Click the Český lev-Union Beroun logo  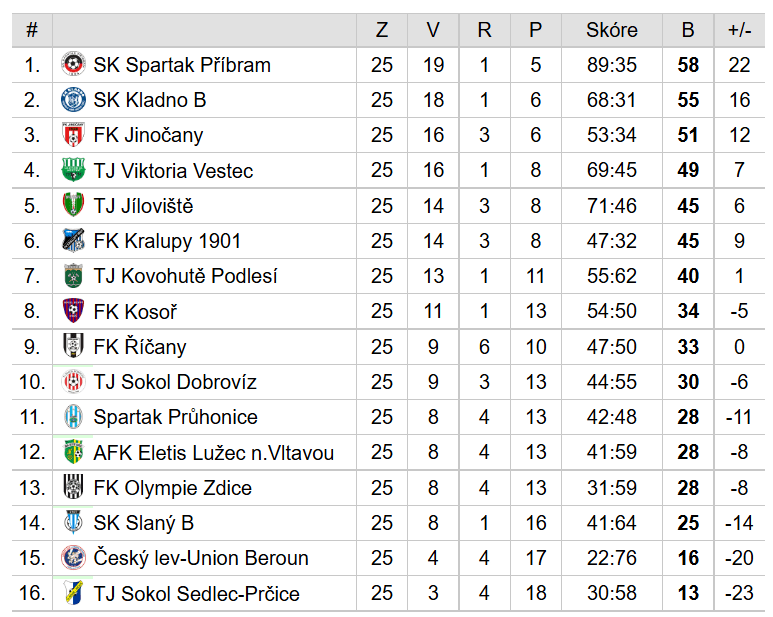point(73,558)
